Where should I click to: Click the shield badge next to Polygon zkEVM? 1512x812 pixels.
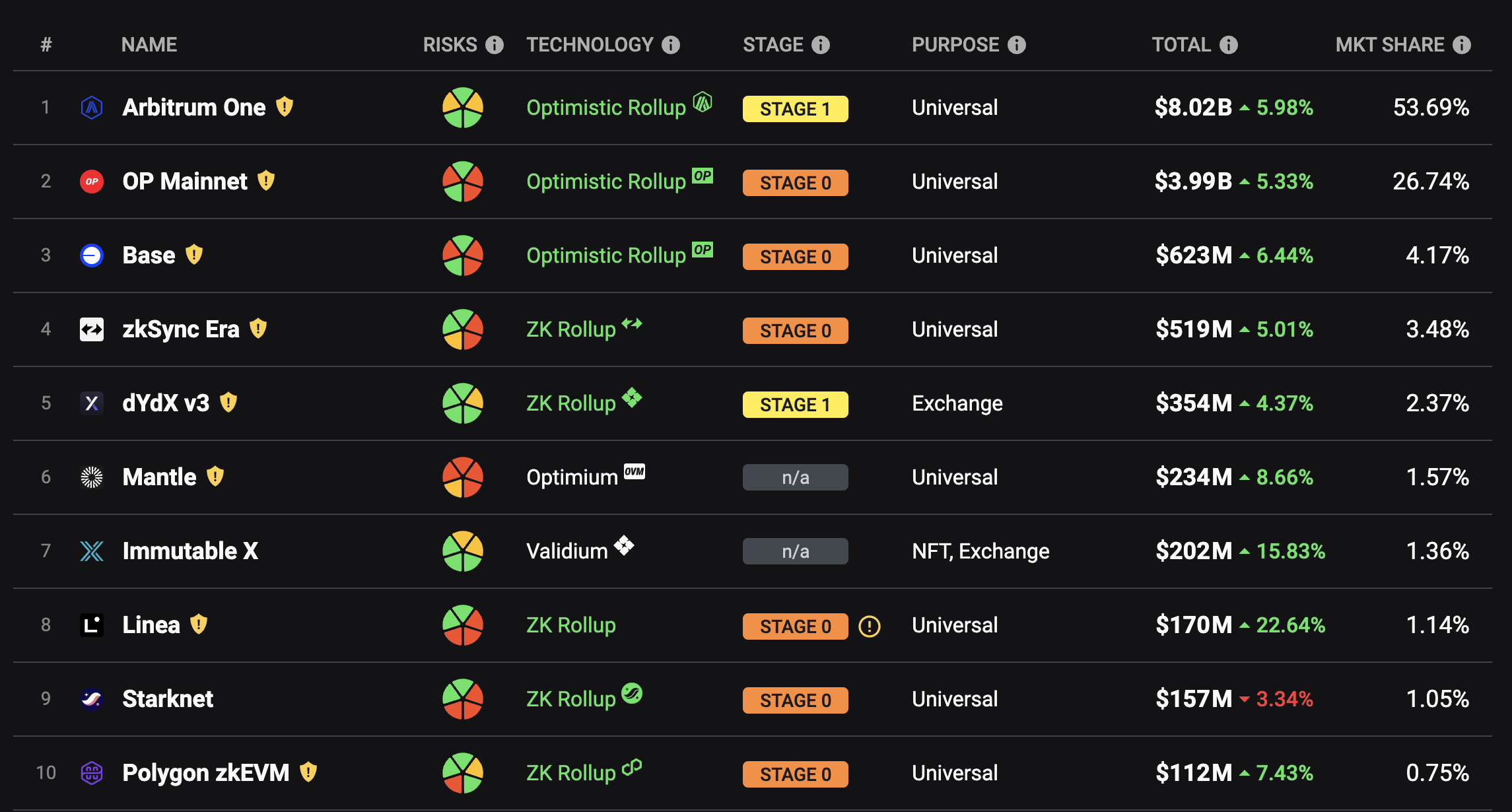coord(308,772)
